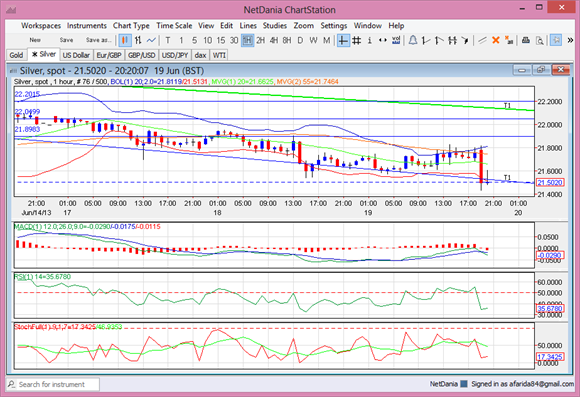Select the trend line drawing tool
Viewport: 580px width, 397px height.
(482, 40)
